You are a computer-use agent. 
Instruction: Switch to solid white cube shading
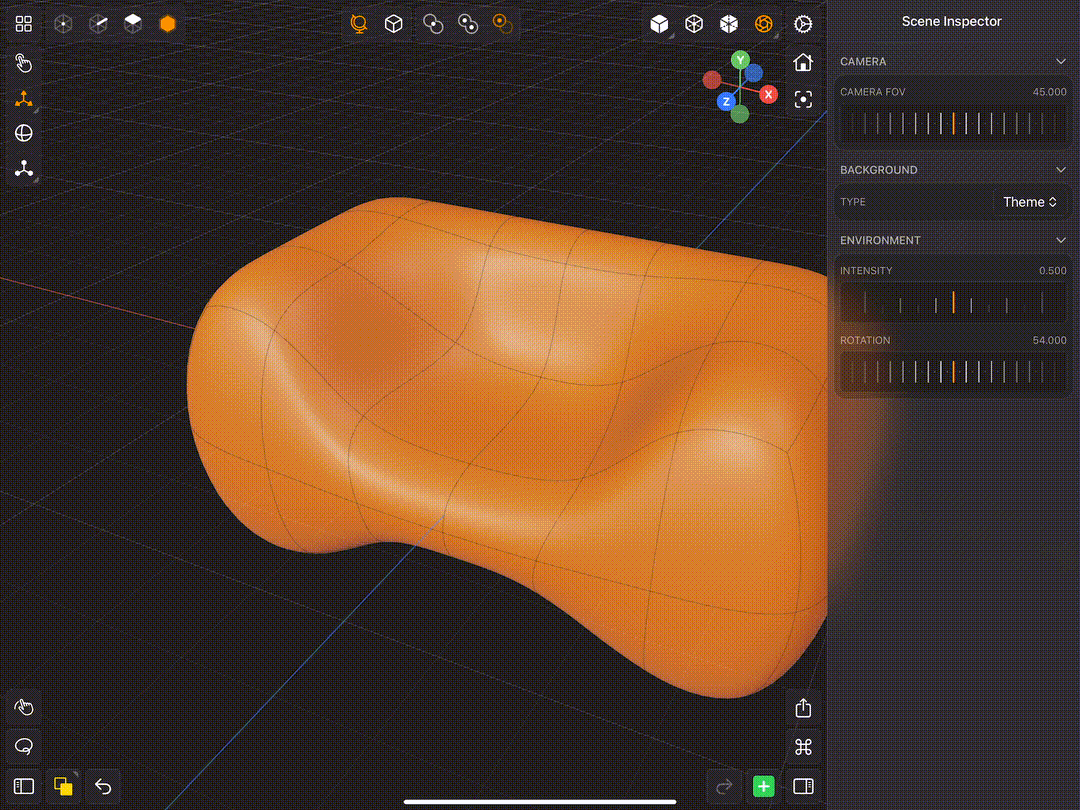(659, 24)
